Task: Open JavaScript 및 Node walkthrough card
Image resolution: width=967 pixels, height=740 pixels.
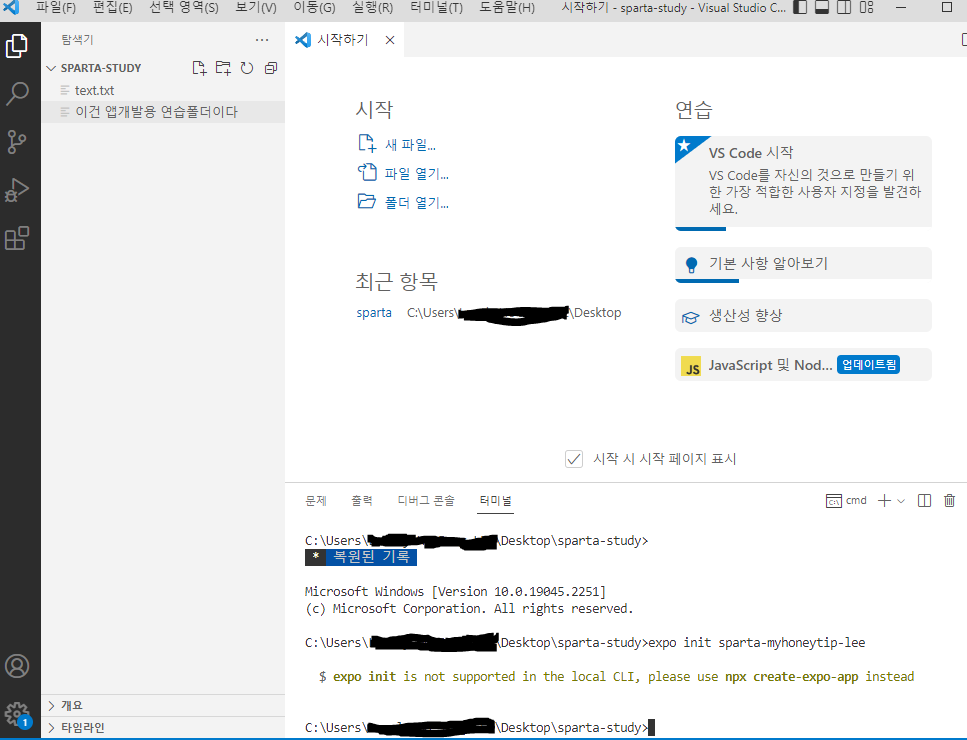Action: tap(803, 365)
